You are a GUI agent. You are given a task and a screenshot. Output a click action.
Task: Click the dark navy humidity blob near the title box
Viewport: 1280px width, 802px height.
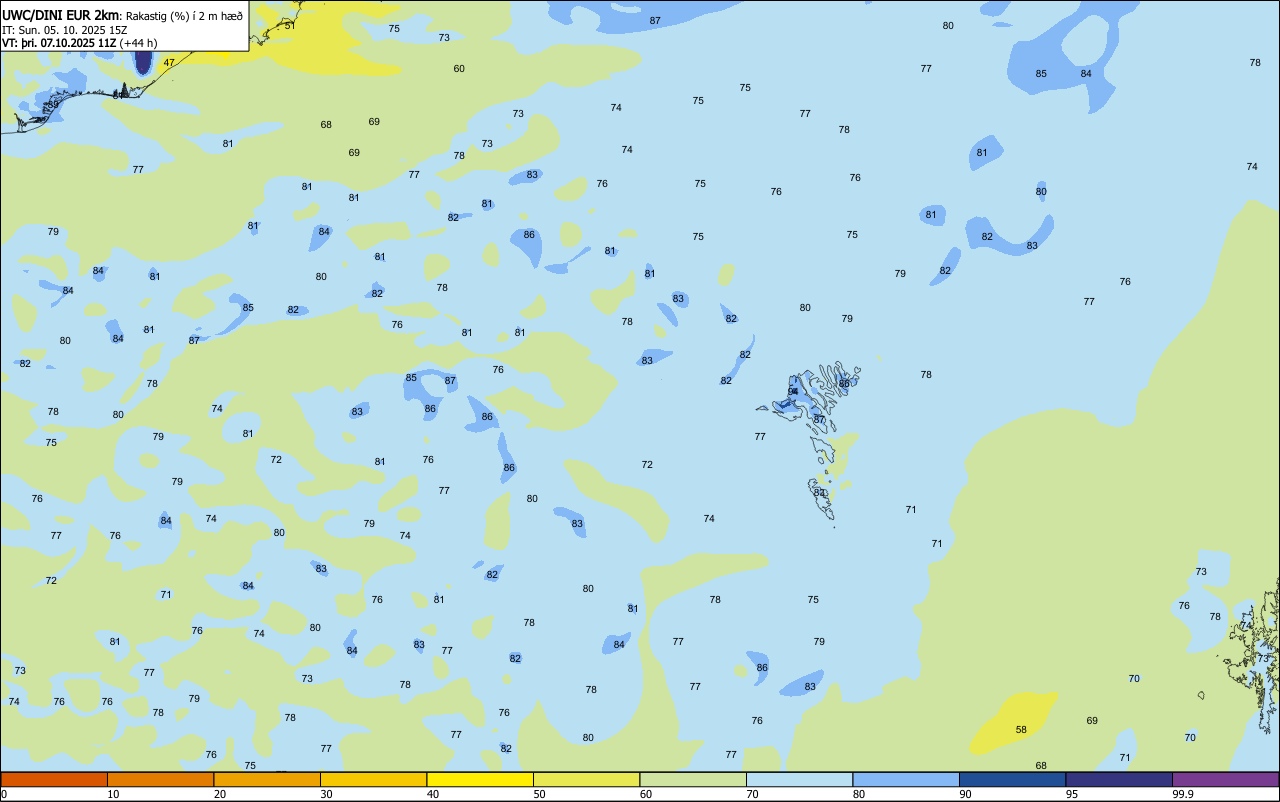pos(143,62)
